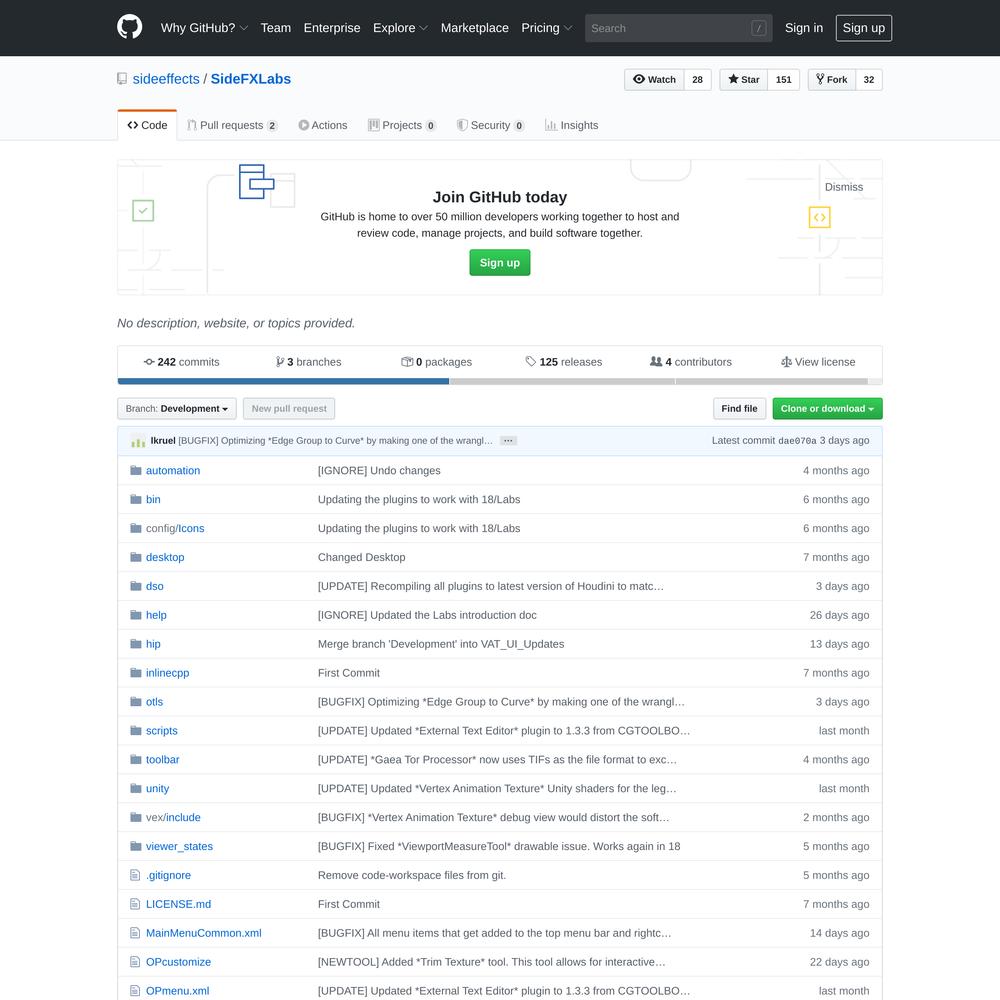Open the automation folder icon

[136, 471]
